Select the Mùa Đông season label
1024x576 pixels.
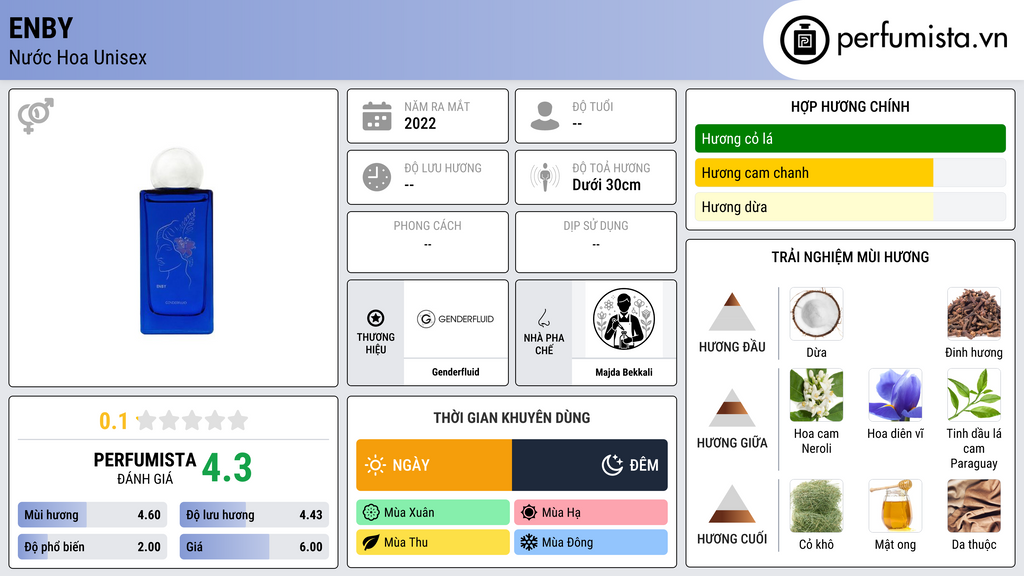pos(591,542)
